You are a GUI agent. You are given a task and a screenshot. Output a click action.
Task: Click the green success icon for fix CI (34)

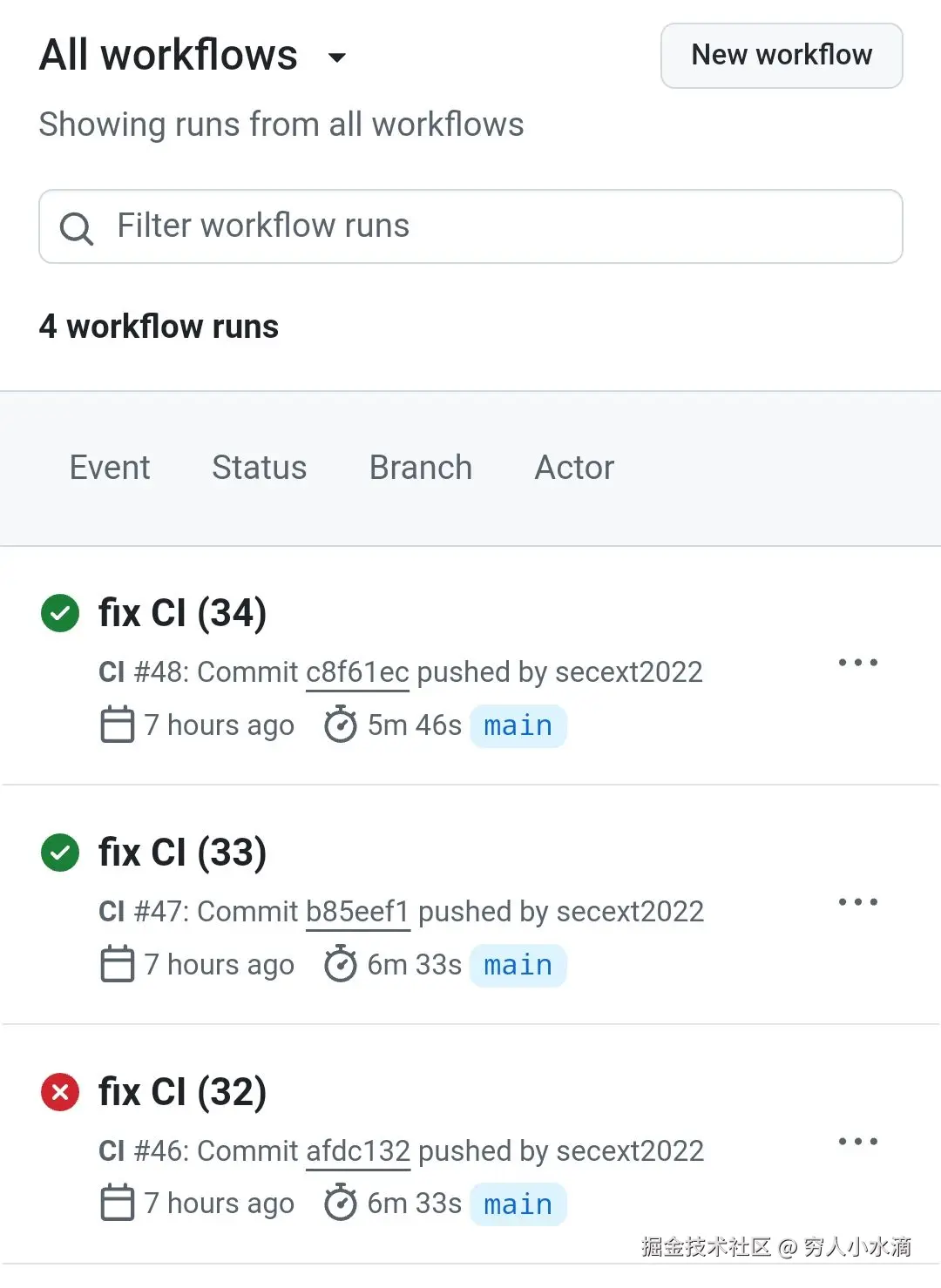[60, 613]
